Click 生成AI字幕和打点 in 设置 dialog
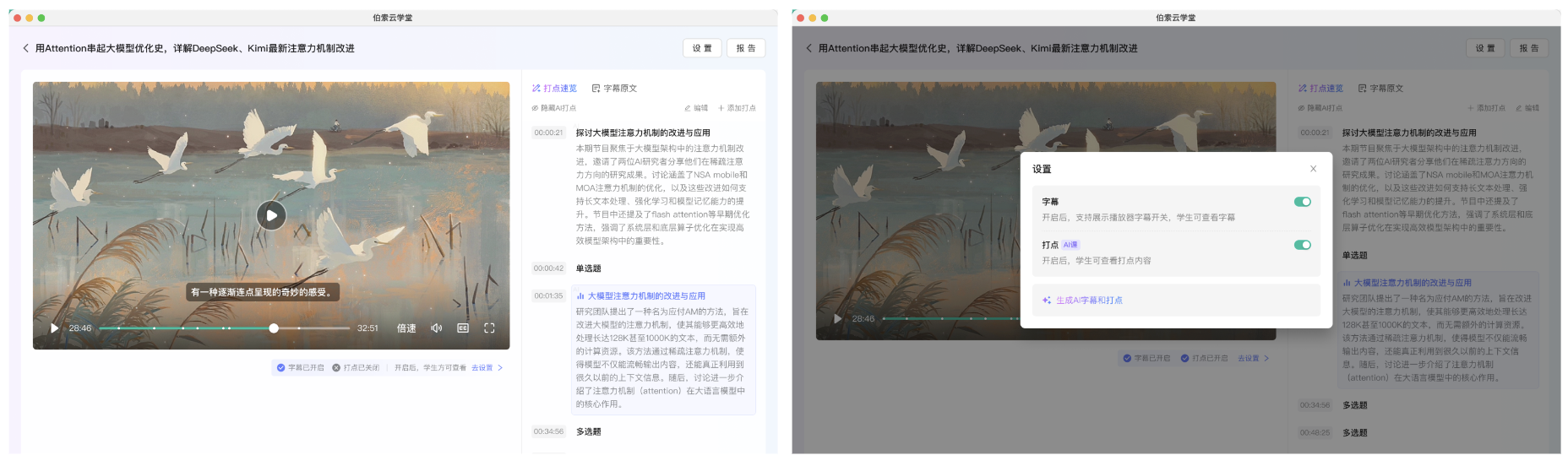 (1089, 301)
